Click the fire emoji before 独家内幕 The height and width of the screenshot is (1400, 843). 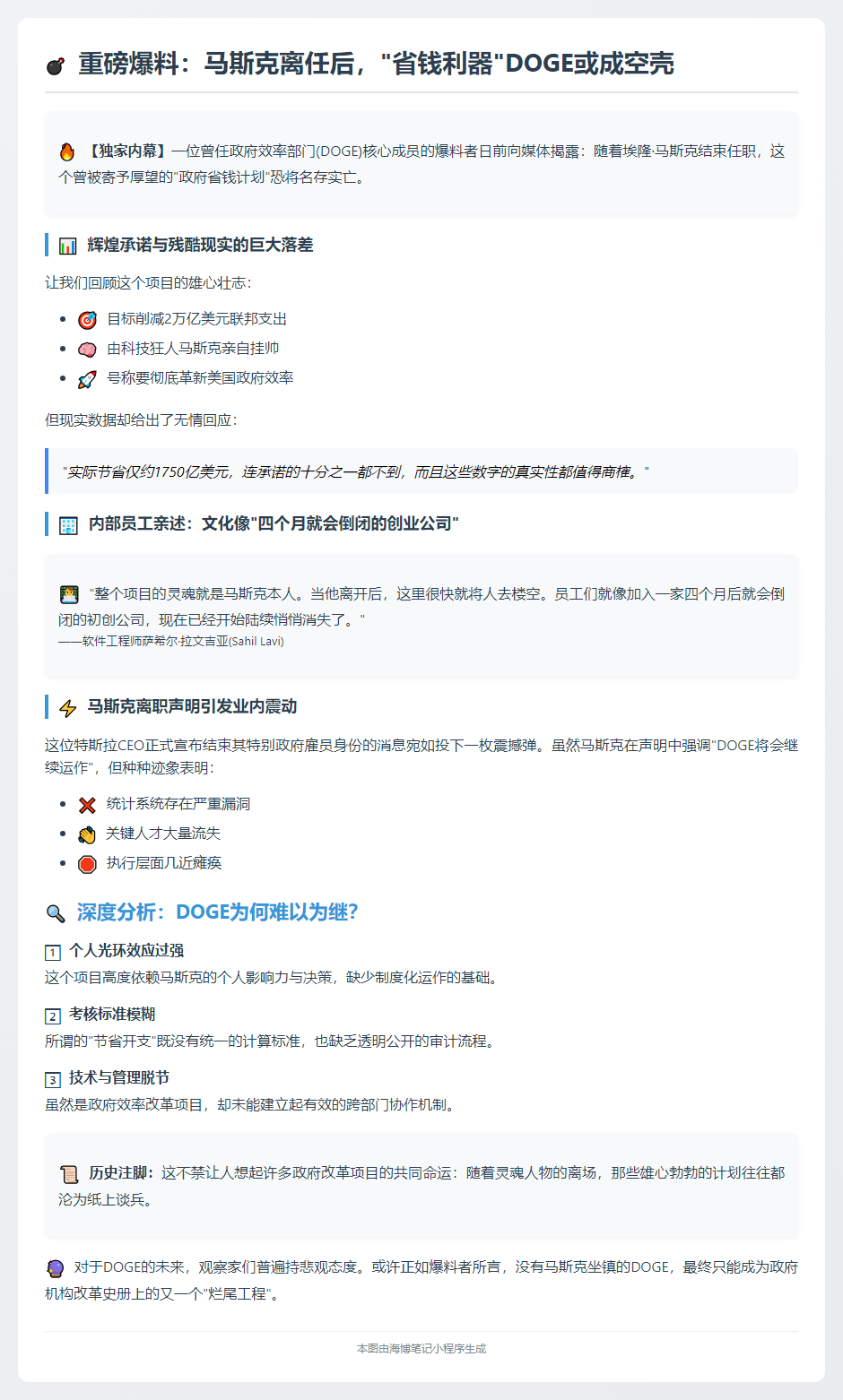[x=67, y=151]
